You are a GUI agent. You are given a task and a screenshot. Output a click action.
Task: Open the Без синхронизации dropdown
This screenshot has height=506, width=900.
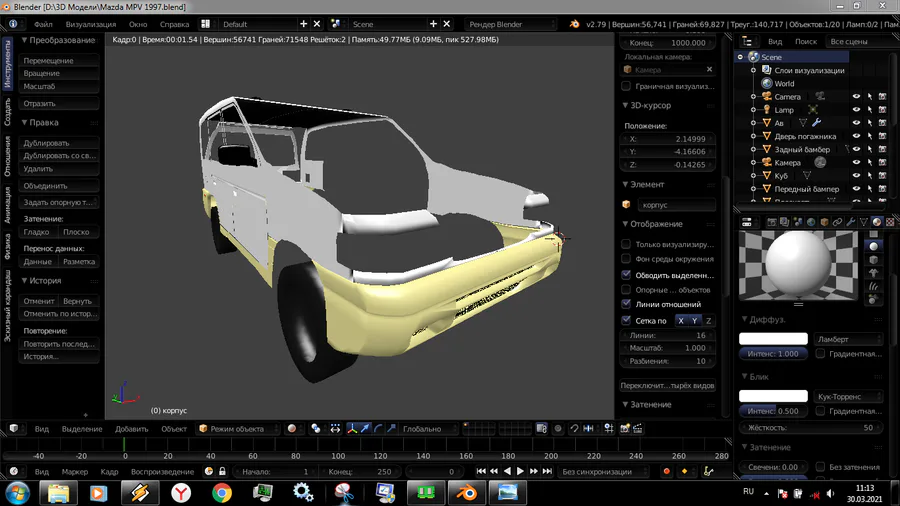pyautogui.click(x=604, y=472)
